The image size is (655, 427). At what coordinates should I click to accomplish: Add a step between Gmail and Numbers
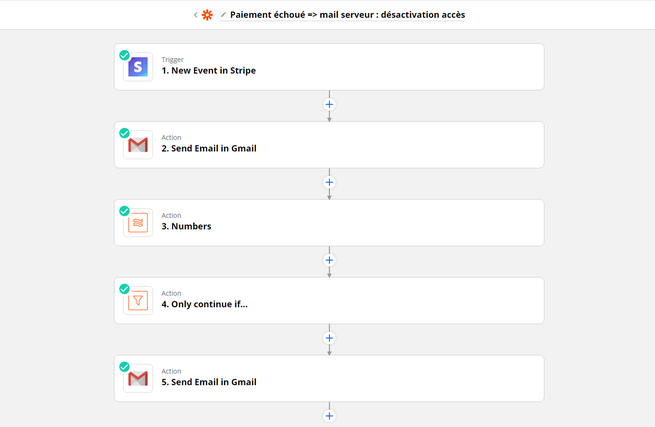pyautogui.click(x=329, y=182)
